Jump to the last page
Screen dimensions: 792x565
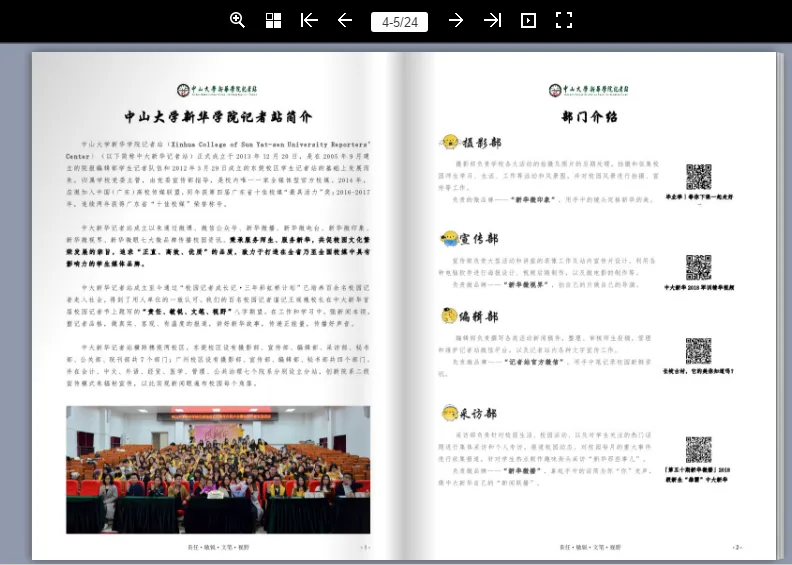click(492, 20)
